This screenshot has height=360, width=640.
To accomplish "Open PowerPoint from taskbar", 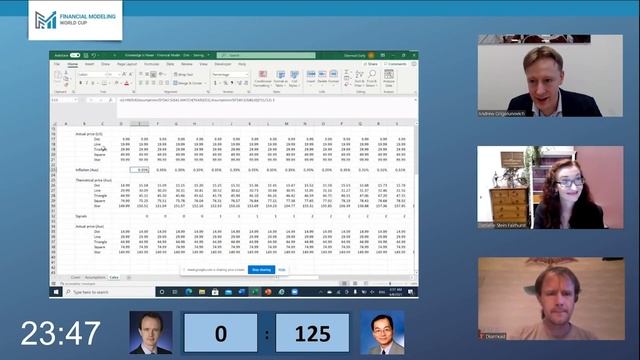I will (268, 292).
